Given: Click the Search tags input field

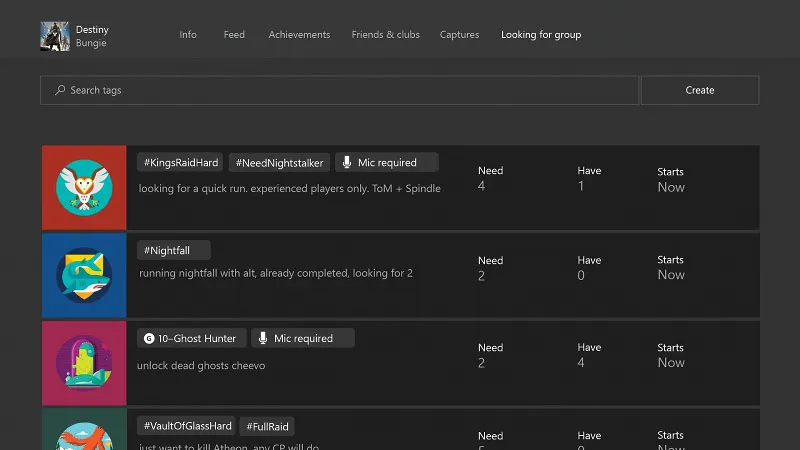Looking at the screenshot, I should [x=340, y=90].
